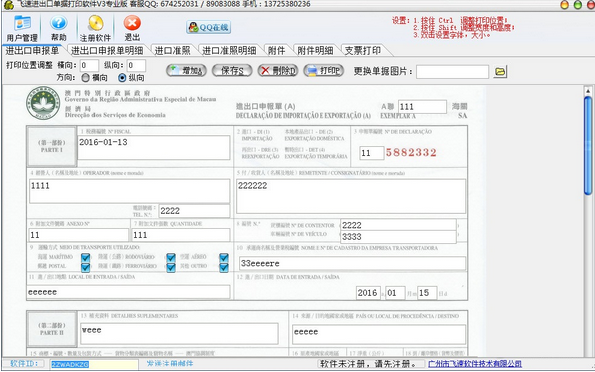Toggle the AÉREO transport checkbox
Viewport: 595px width, 372px height.
[x=224, y=257]
